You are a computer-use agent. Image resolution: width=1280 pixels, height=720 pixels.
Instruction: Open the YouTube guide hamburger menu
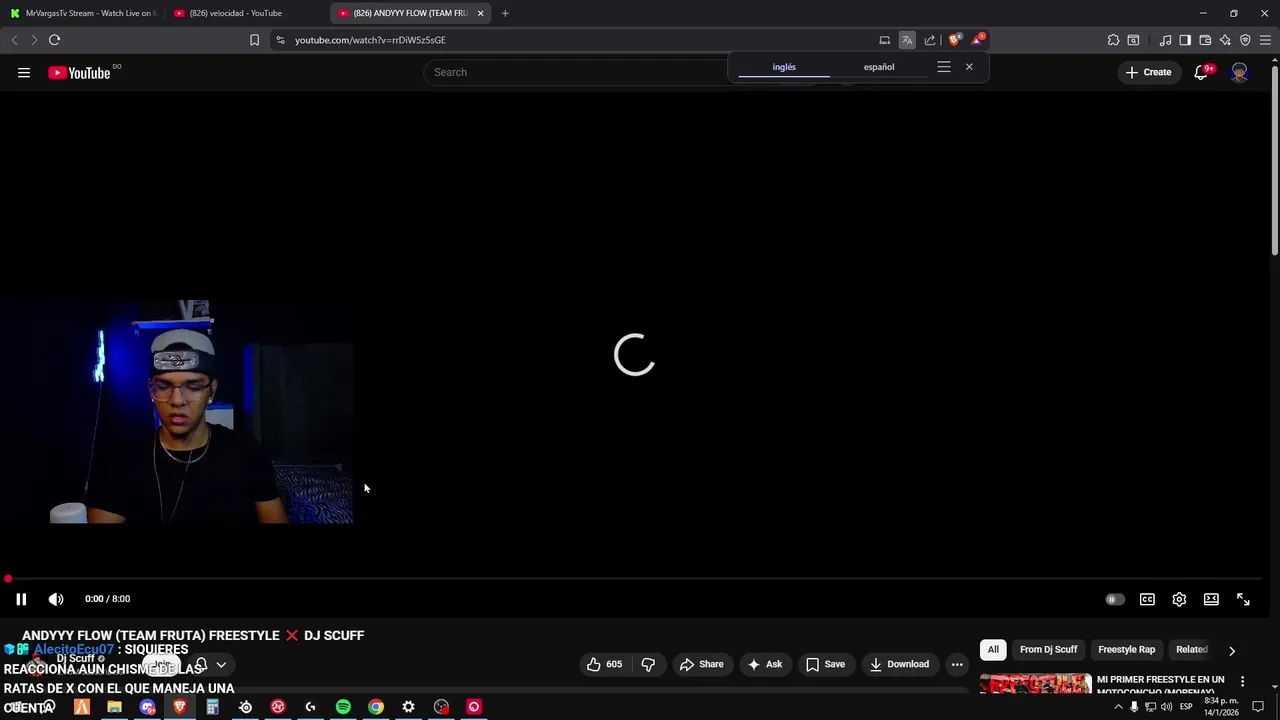pyautogui.click(x=24, y=72)
